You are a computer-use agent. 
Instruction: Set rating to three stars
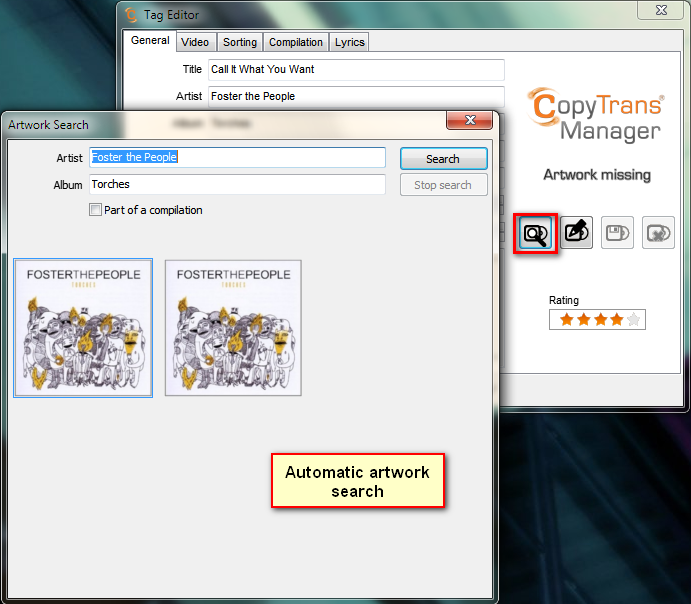point(600,319)
